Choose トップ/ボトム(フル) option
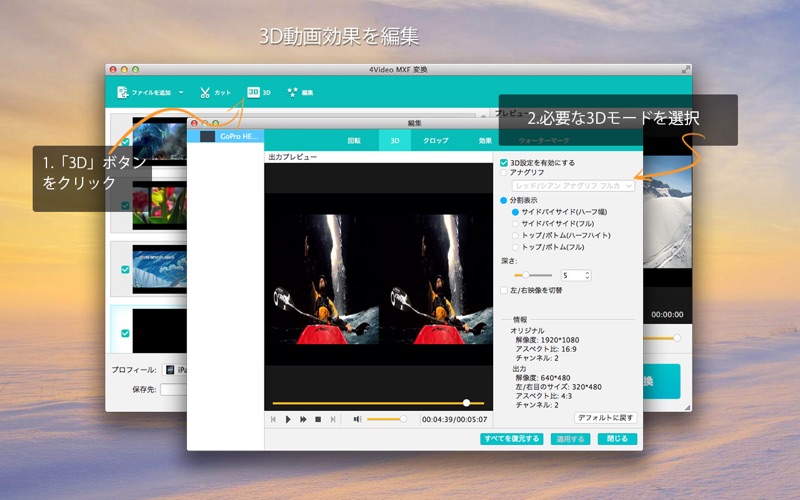The height and width of the screenshot is (500, 800). [515, 247]
